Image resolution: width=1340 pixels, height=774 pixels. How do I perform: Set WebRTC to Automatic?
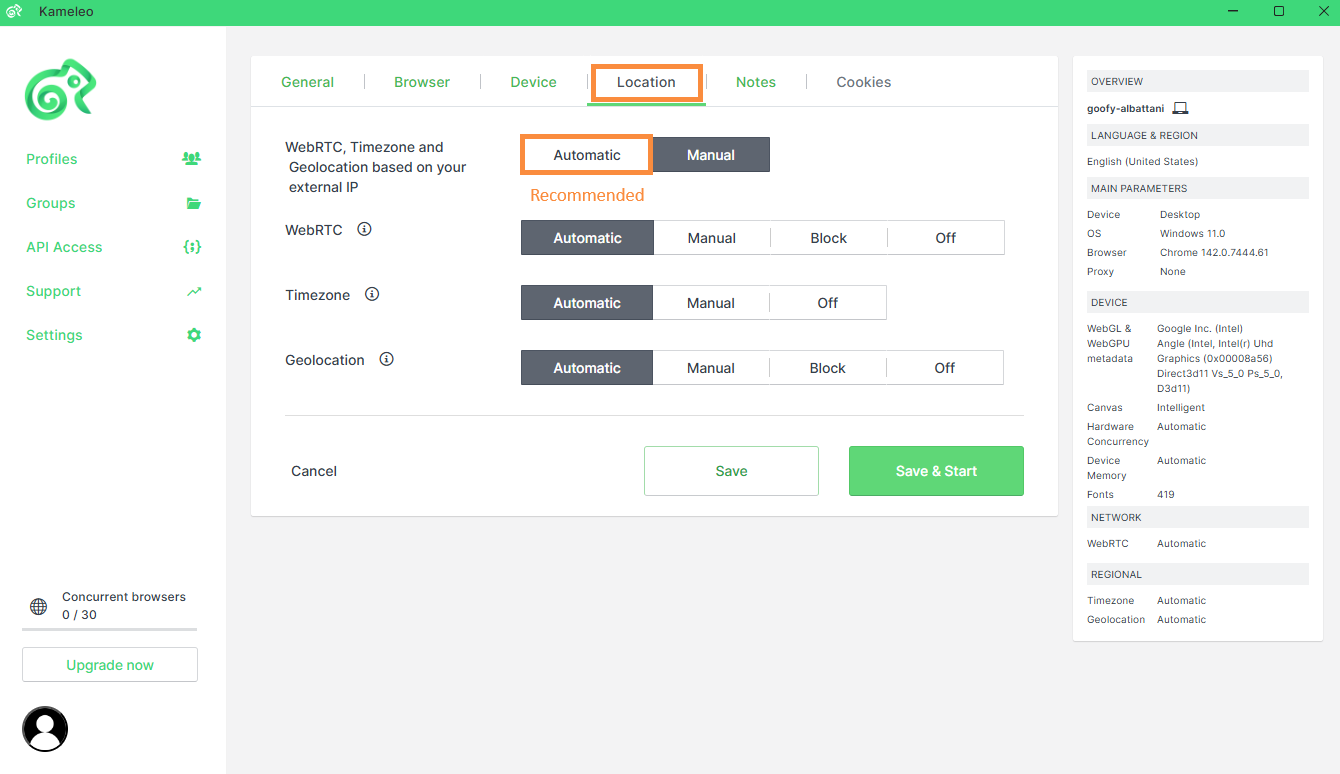pyautogui.click(x=587, y=238)
